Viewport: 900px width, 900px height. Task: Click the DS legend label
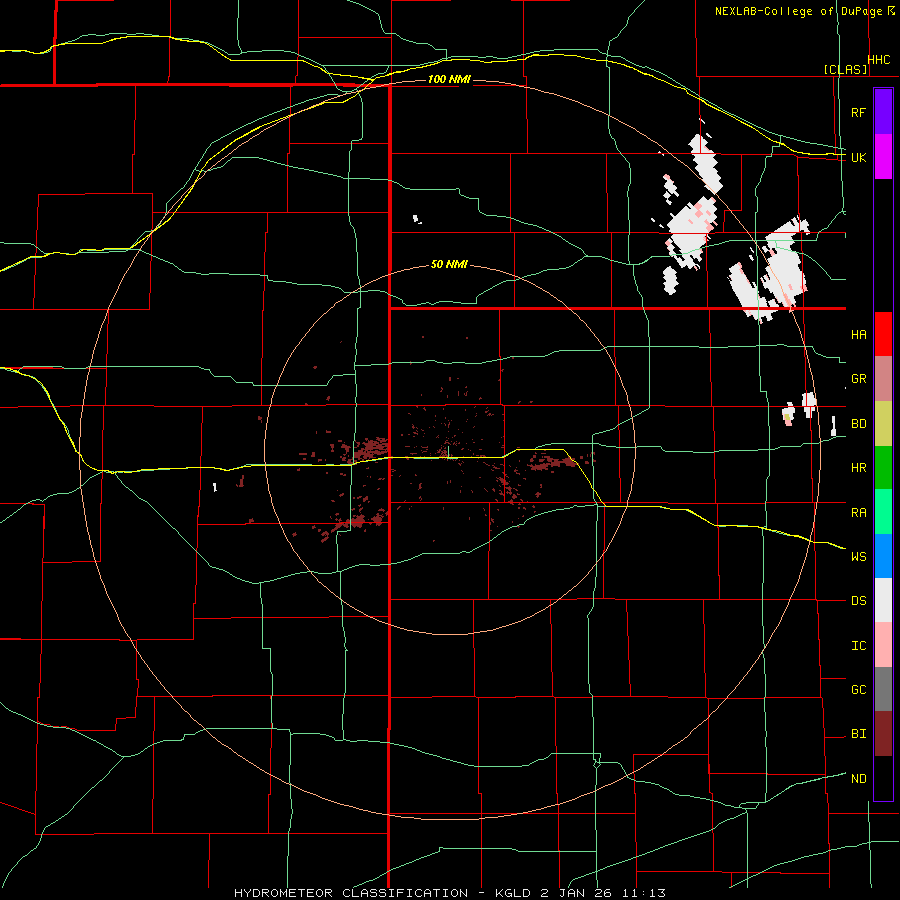[x=859, y=601]
